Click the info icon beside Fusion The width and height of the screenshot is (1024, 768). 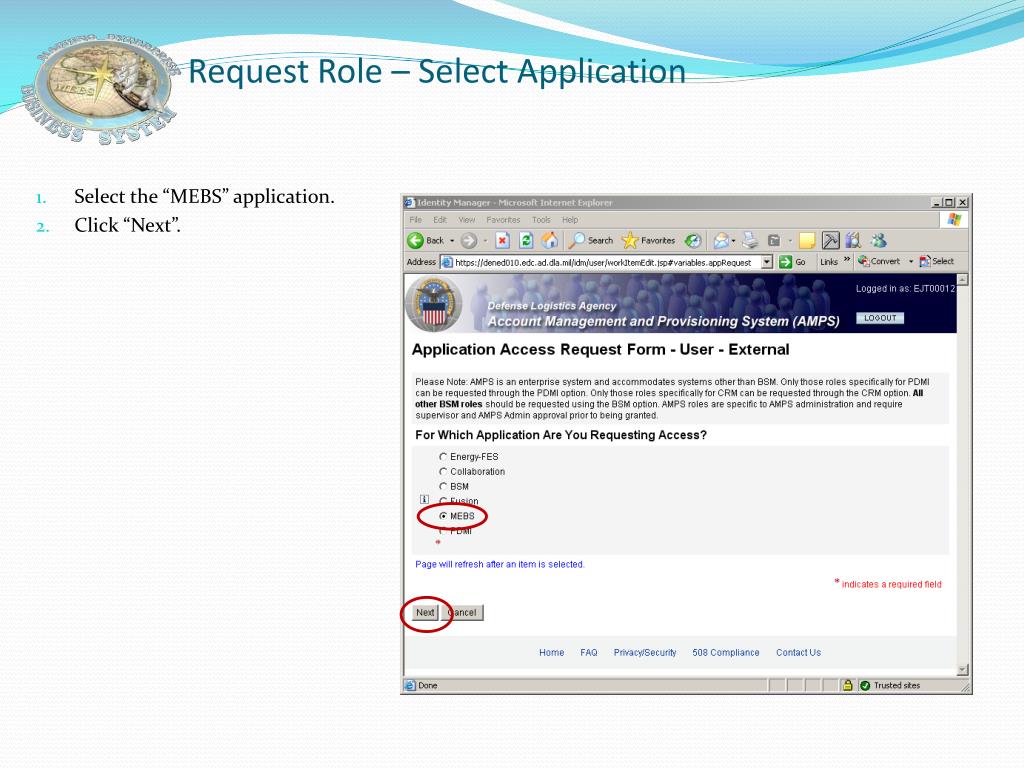click(x=424, y=500)
